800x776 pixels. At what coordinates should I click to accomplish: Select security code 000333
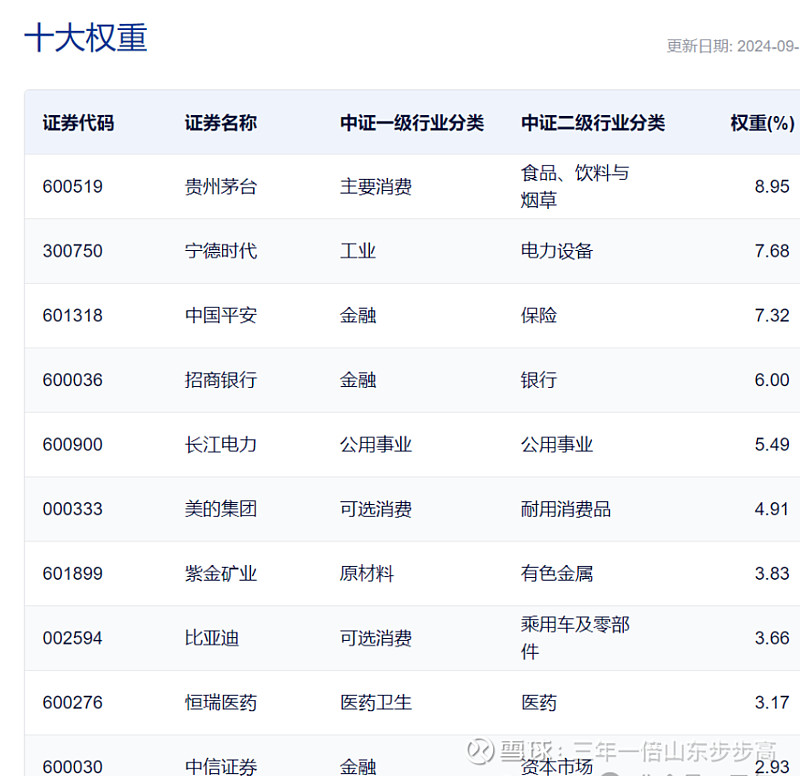[x=72, y=509]
